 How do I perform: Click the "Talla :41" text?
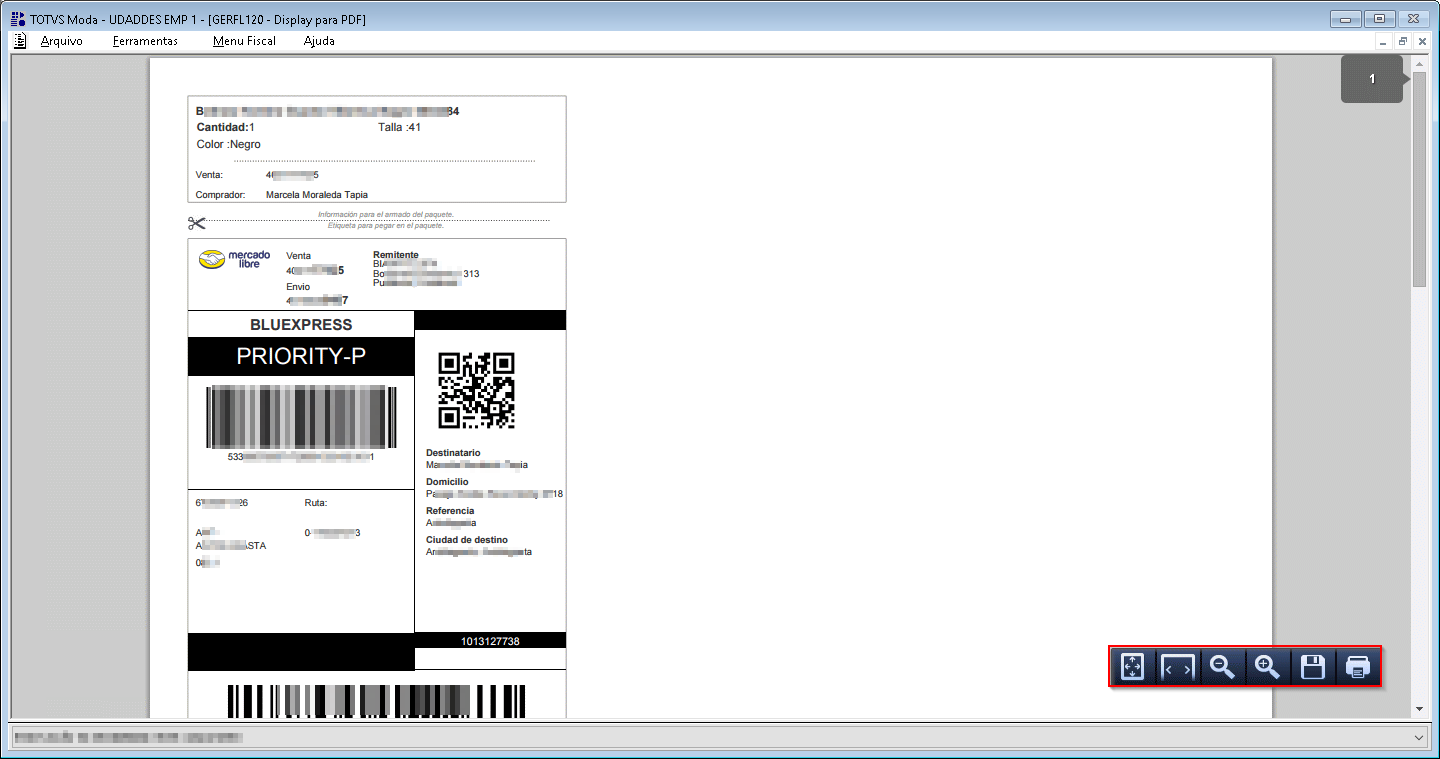(x=400, y=128)
